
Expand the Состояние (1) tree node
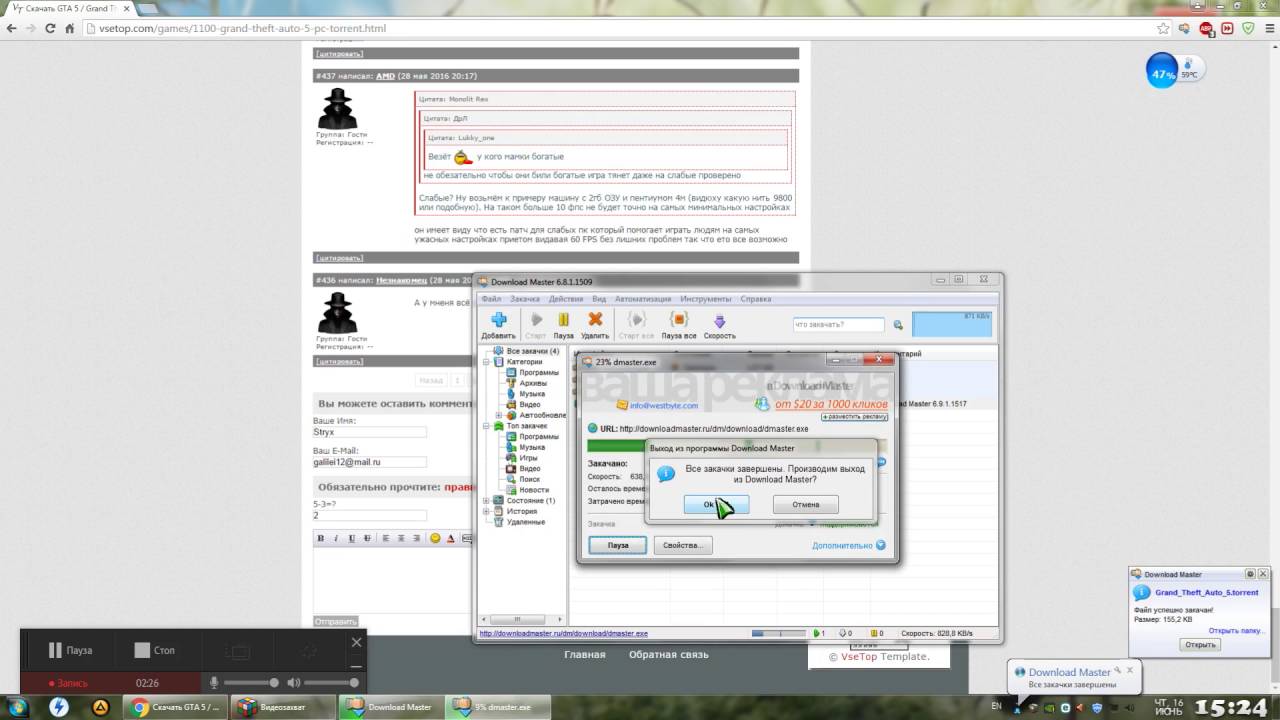pyautogui.click(x=486, y=500)
